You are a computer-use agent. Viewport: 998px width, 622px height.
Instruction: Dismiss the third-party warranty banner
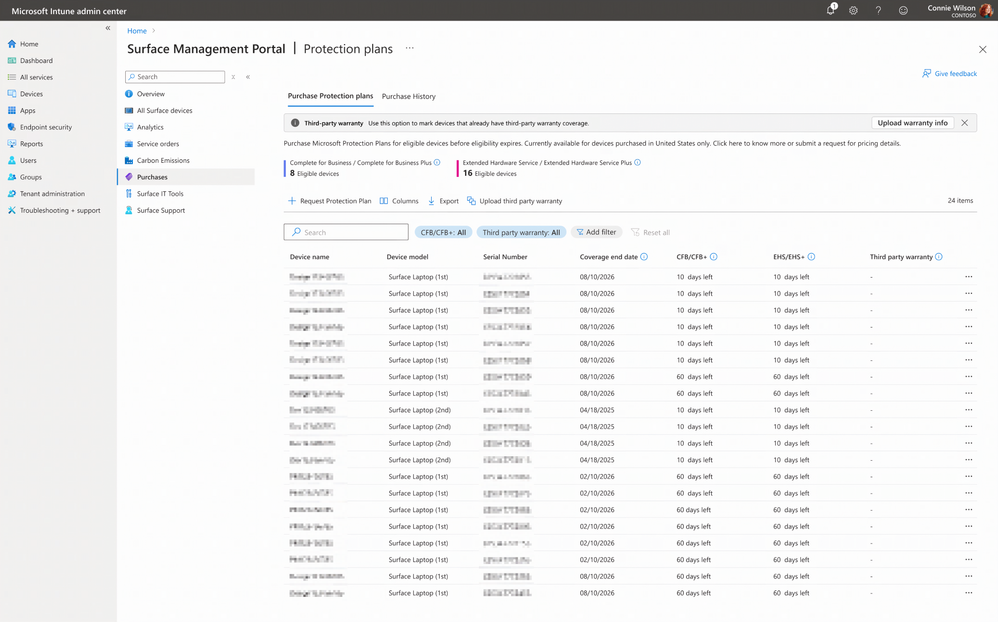click(964, 123)
